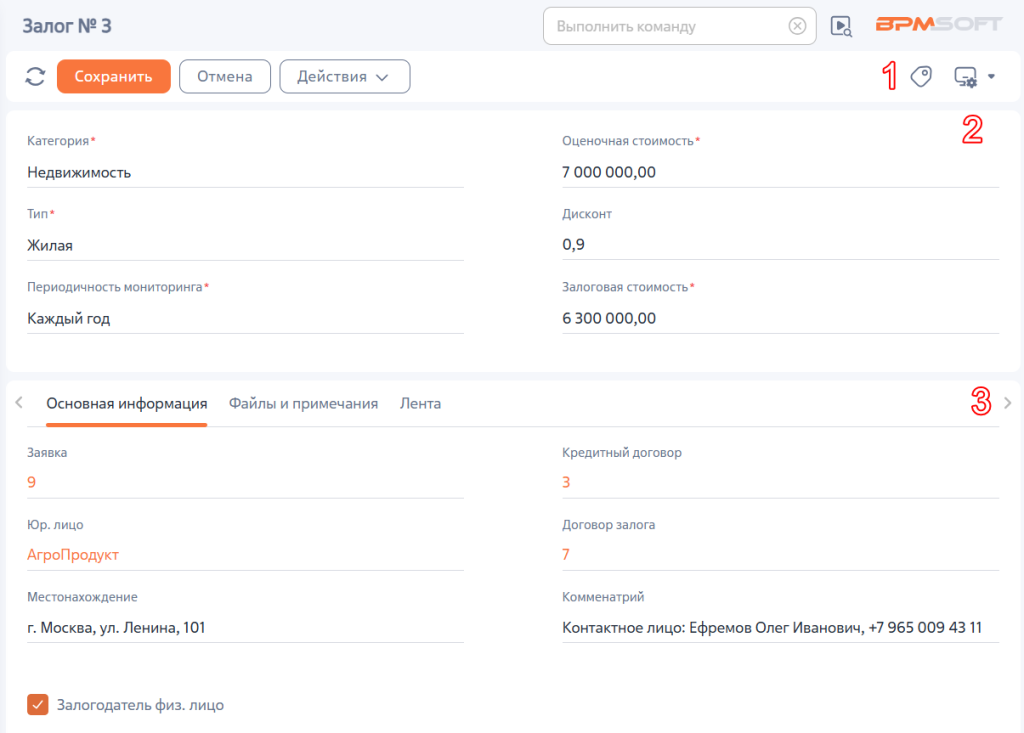Open the process run icon beside the command field
The width and height of the screenshot is (1024, 733).
841,26
